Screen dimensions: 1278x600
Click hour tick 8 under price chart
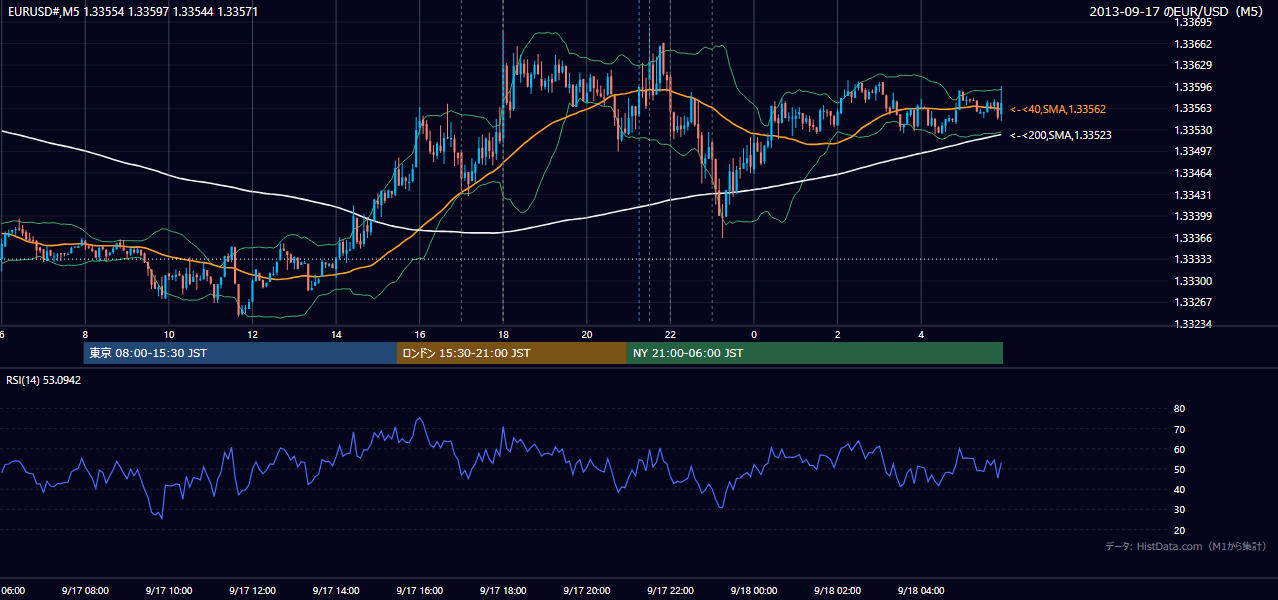85,335
